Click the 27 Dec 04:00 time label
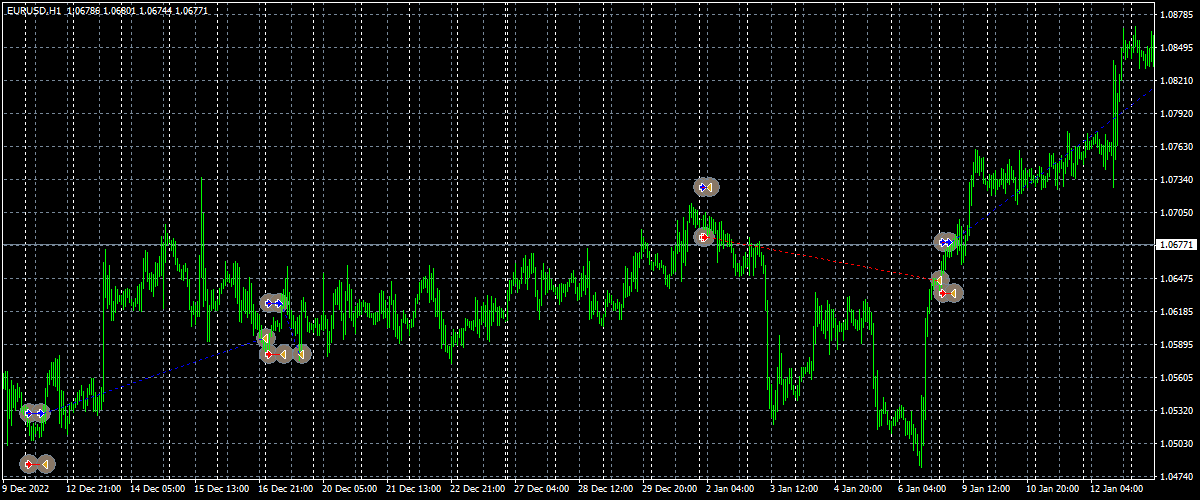1200x500 pixels. [542, 490]
